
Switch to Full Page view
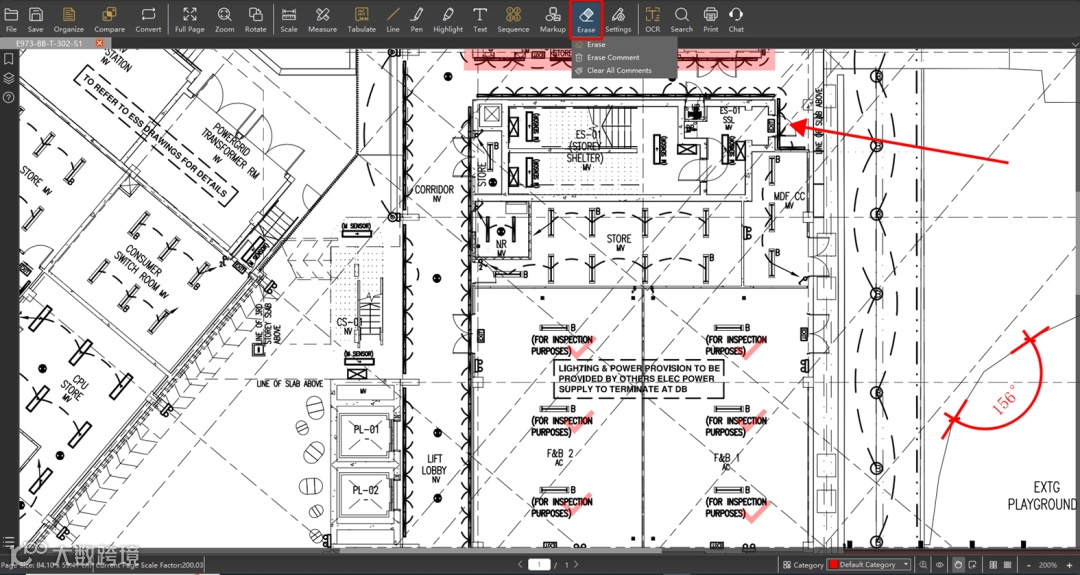(x=189, y=19)
